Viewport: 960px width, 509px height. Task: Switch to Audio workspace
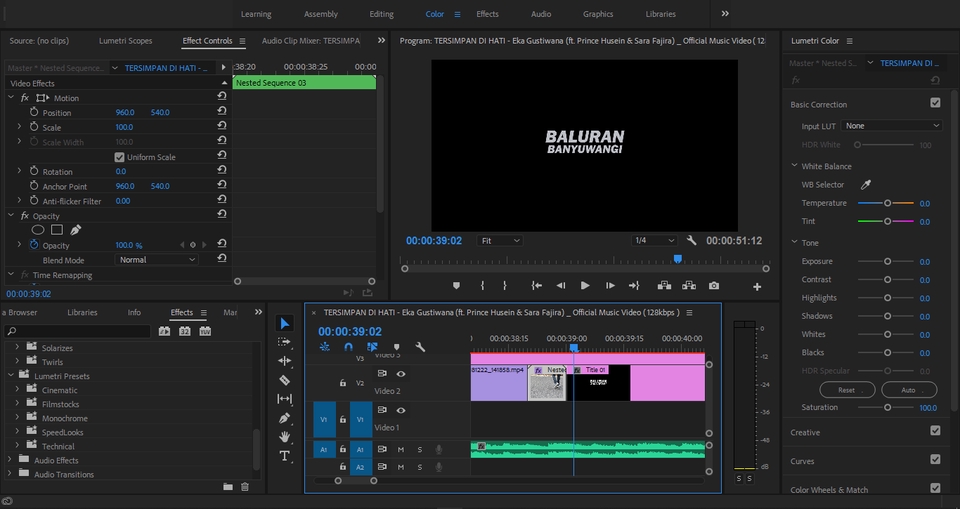pos(541,14)
